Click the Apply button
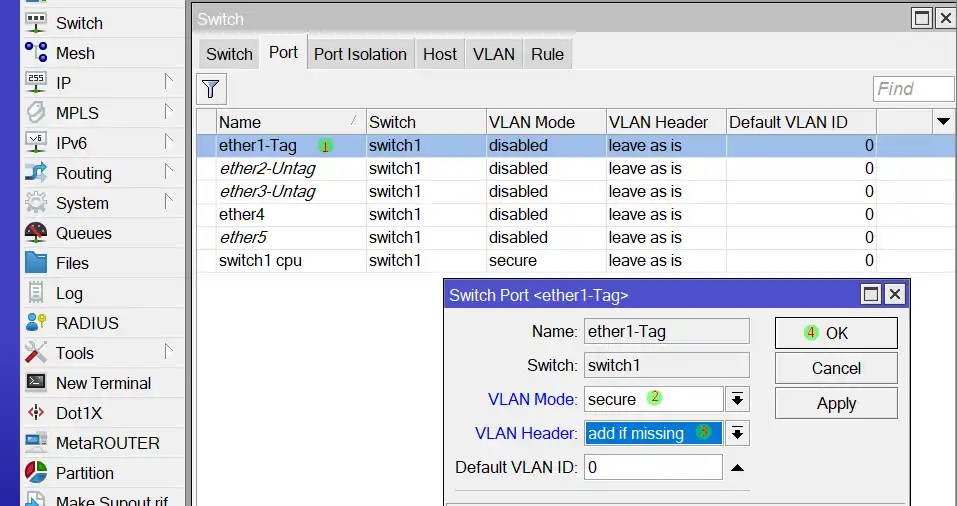Screen dimensions: 957x506 836,404
